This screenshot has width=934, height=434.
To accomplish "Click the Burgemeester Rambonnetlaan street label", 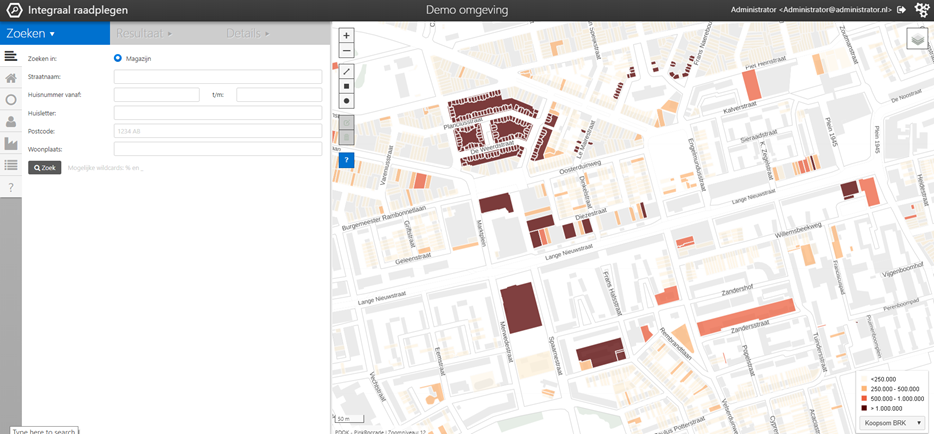I will click(386, 217).
